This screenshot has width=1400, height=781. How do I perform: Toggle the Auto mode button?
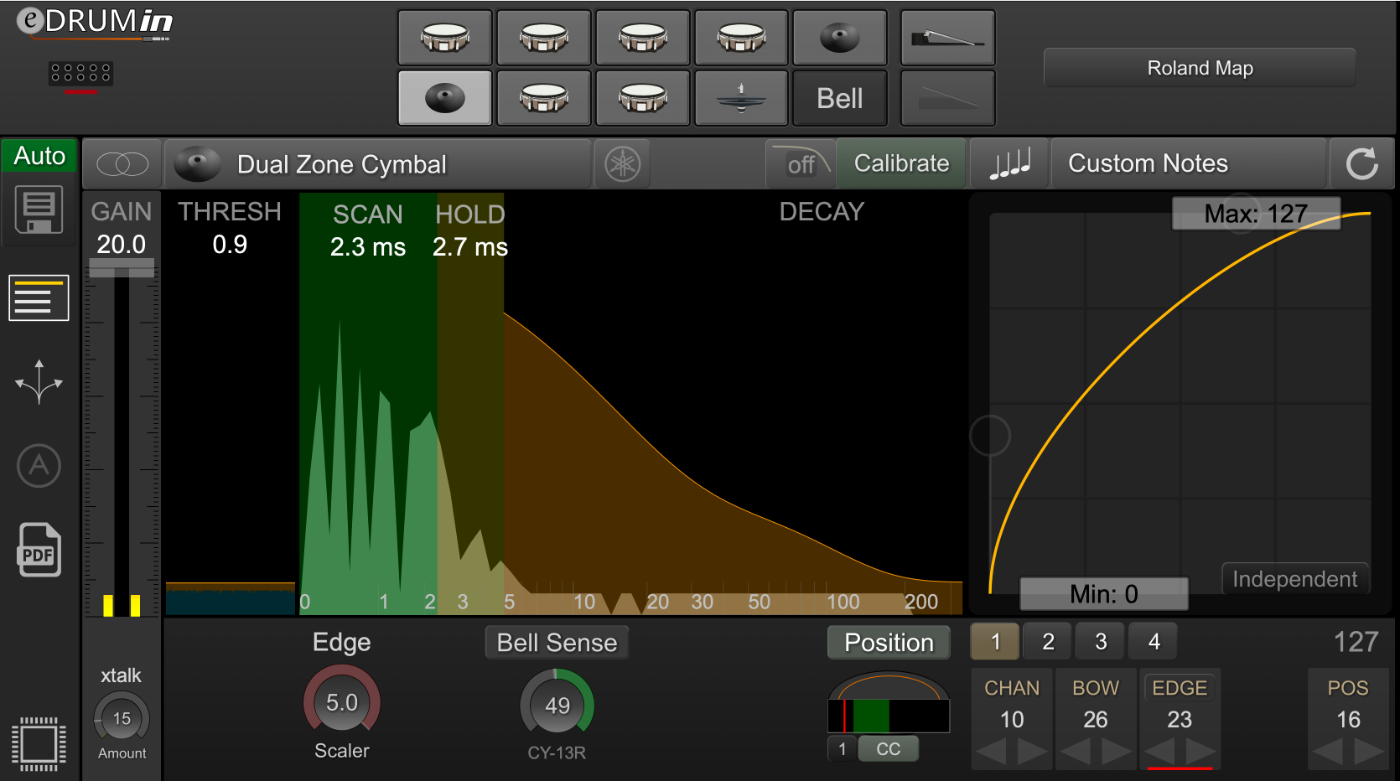[x=39, y=156]
